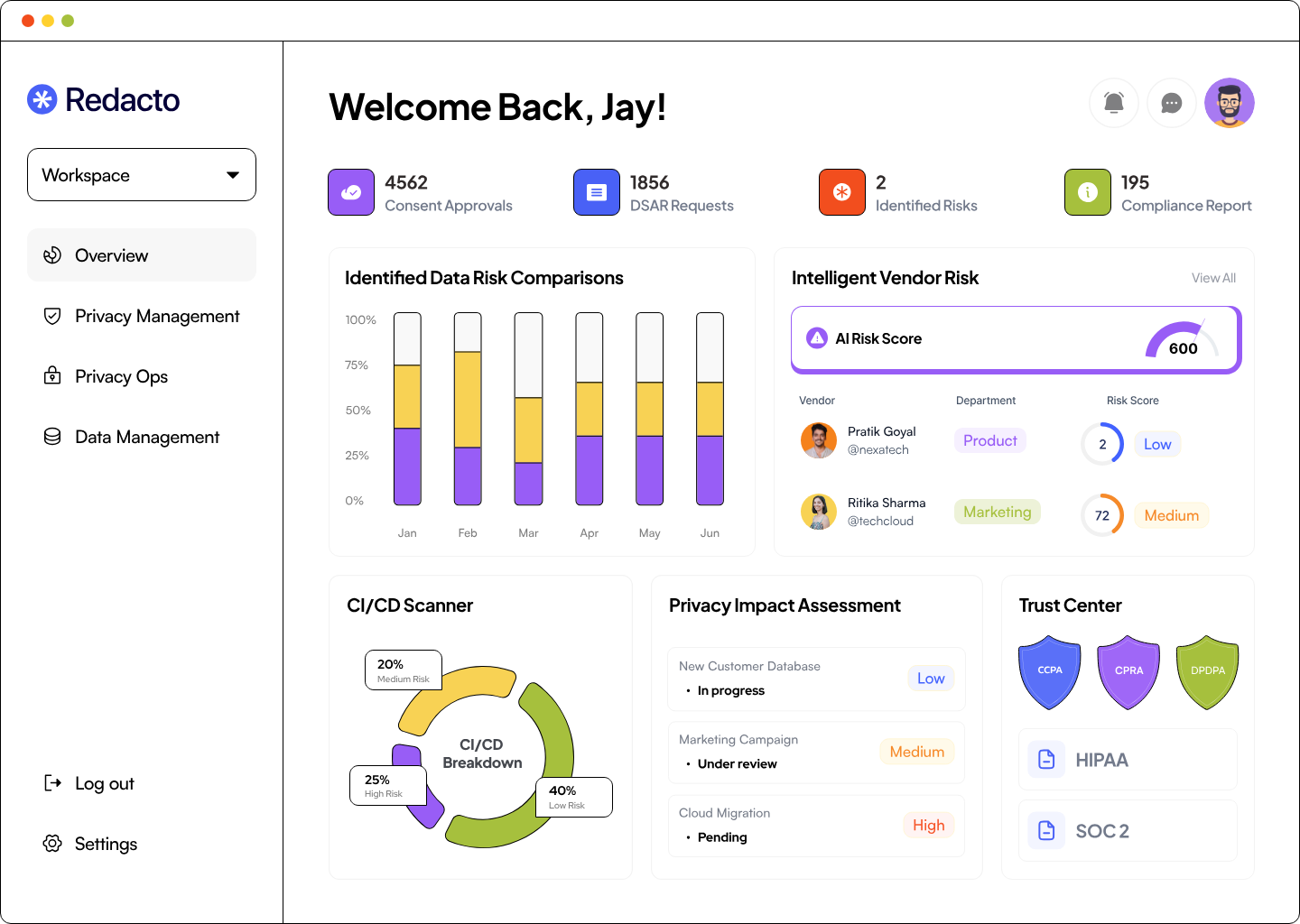Click the Ritika Sharma vendor name
The image size is (1300, 924).
pos(887,503)
